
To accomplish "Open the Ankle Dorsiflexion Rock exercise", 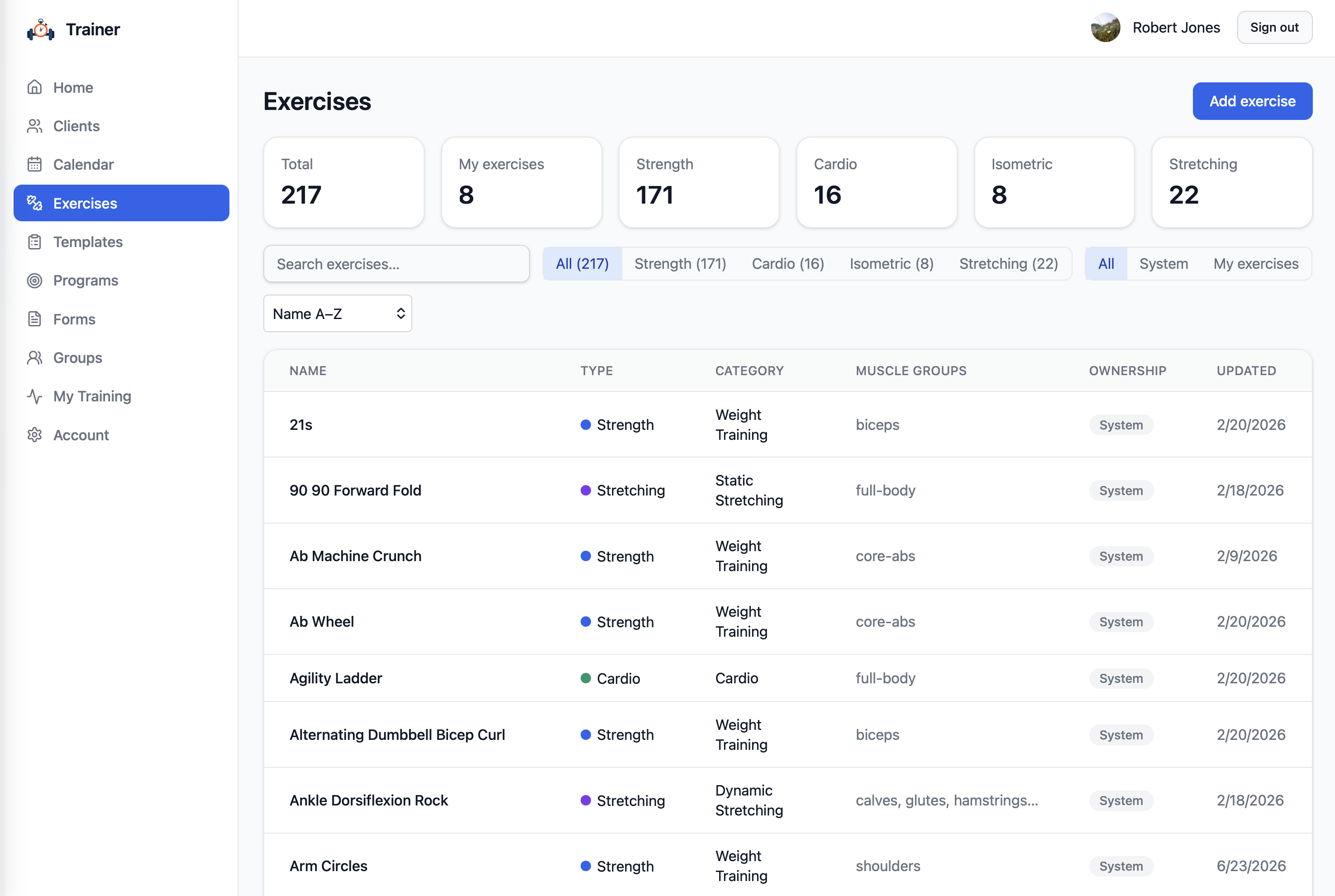I will [787, 801].
